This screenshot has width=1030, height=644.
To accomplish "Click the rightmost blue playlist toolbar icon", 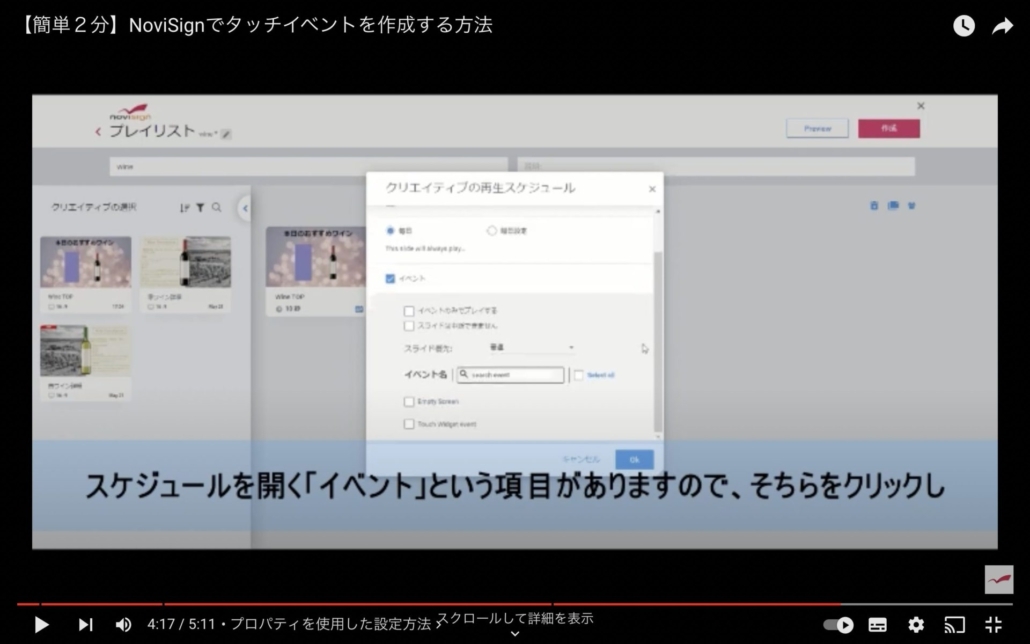I will 912,206.
